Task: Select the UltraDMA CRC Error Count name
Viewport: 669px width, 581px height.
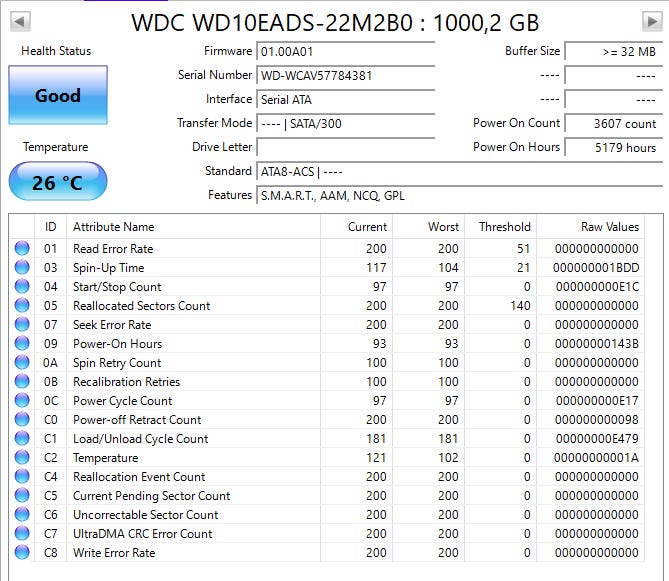Action: [143, 533]
